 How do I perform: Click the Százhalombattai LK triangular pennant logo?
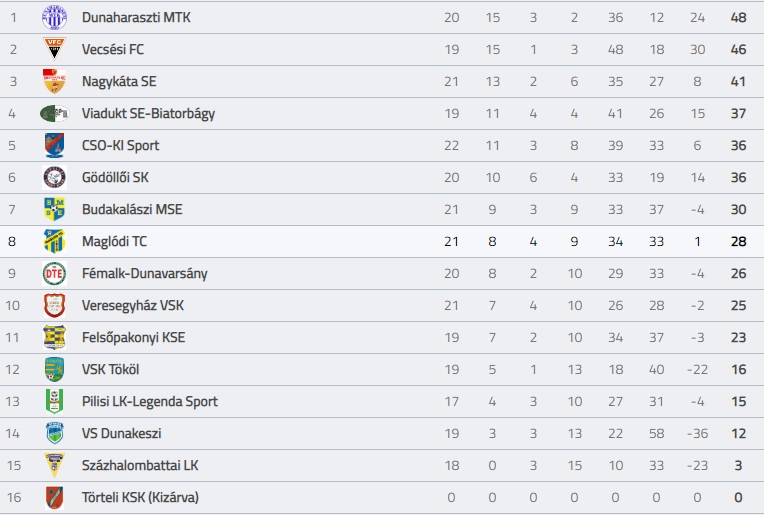(54, 465)
